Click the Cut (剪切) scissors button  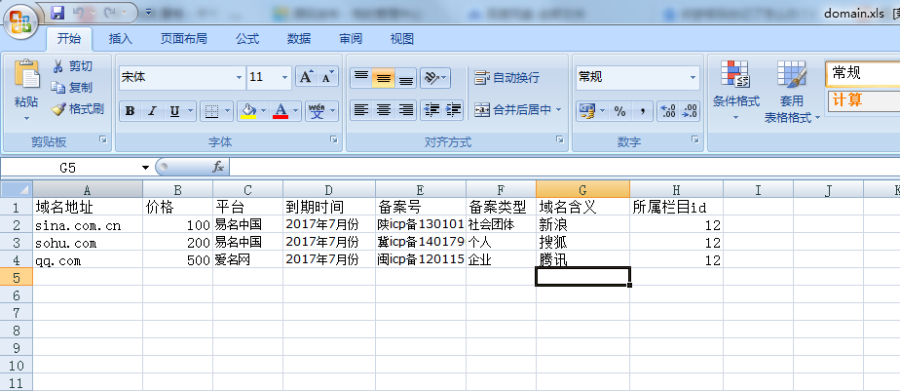[x=72, y=66]
